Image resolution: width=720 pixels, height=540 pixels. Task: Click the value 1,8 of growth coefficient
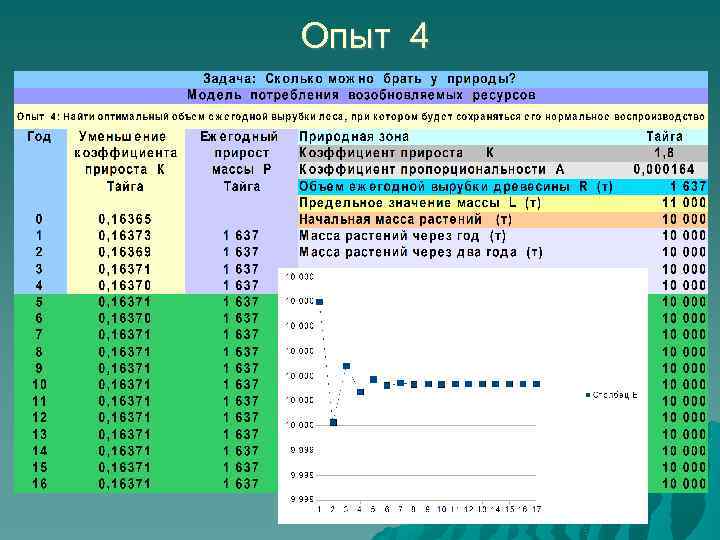click(664, 153)
